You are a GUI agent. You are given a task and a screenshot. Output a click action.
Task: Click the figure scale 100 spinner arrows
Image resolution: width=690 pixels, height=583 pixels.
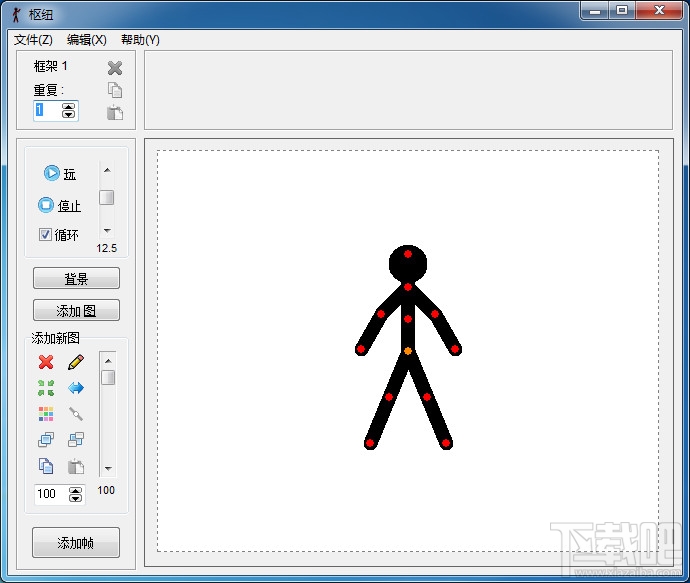(75, 495)
